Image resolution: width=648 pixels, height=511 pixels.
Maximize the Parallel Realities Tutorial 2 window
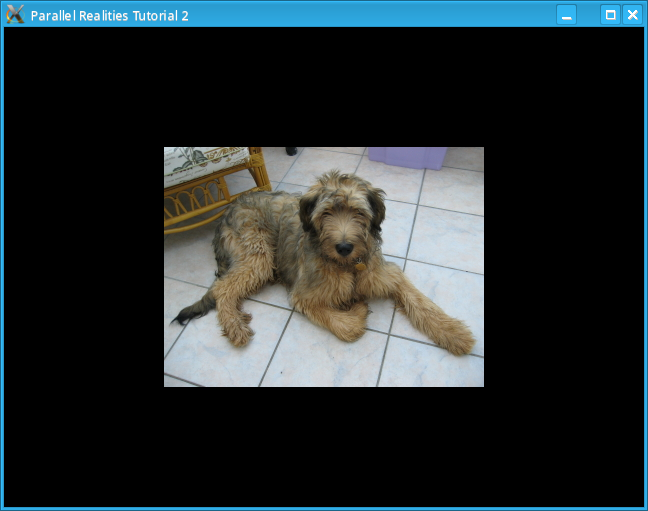610,15
